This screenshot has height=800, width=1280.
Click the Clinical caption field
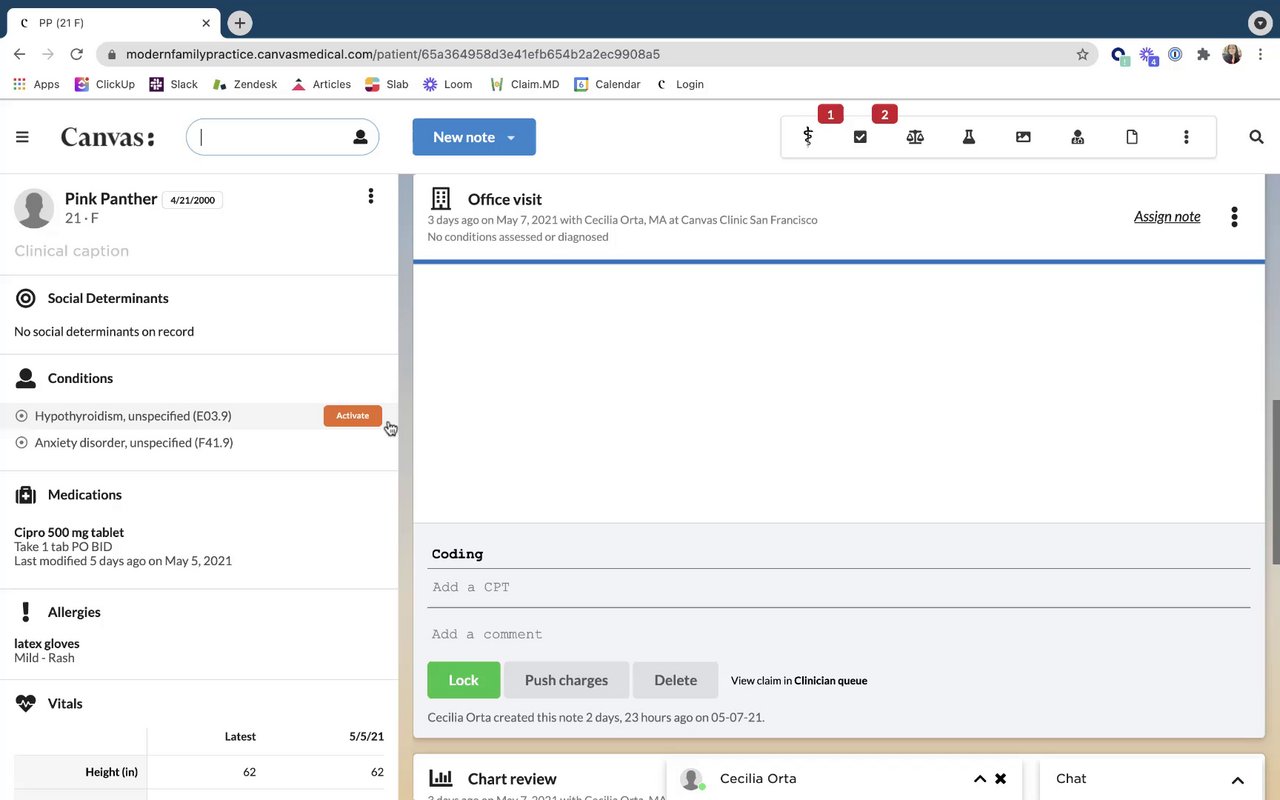pos(72,251)
